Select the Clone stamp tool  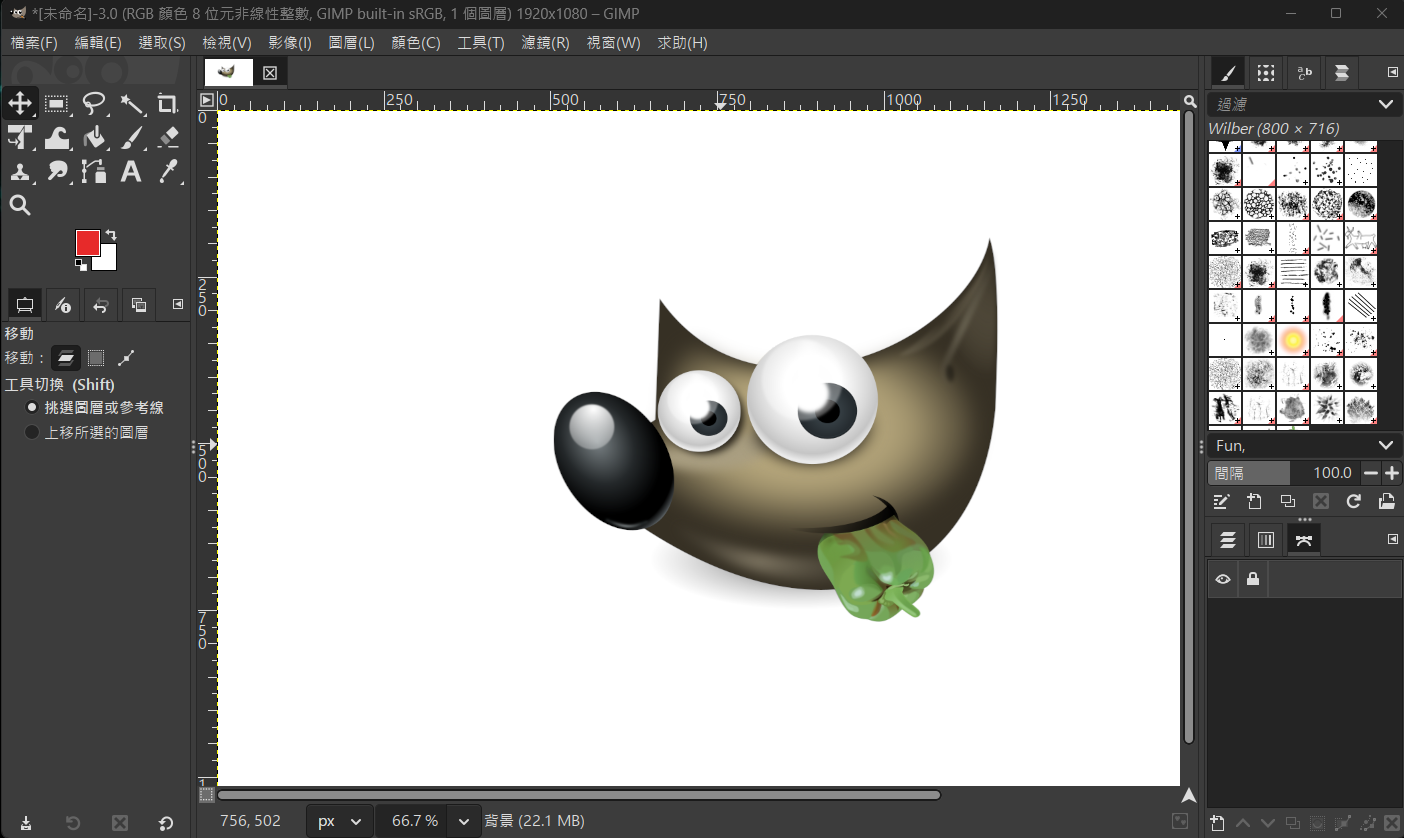pyautogui.click(x=20, y=171)
